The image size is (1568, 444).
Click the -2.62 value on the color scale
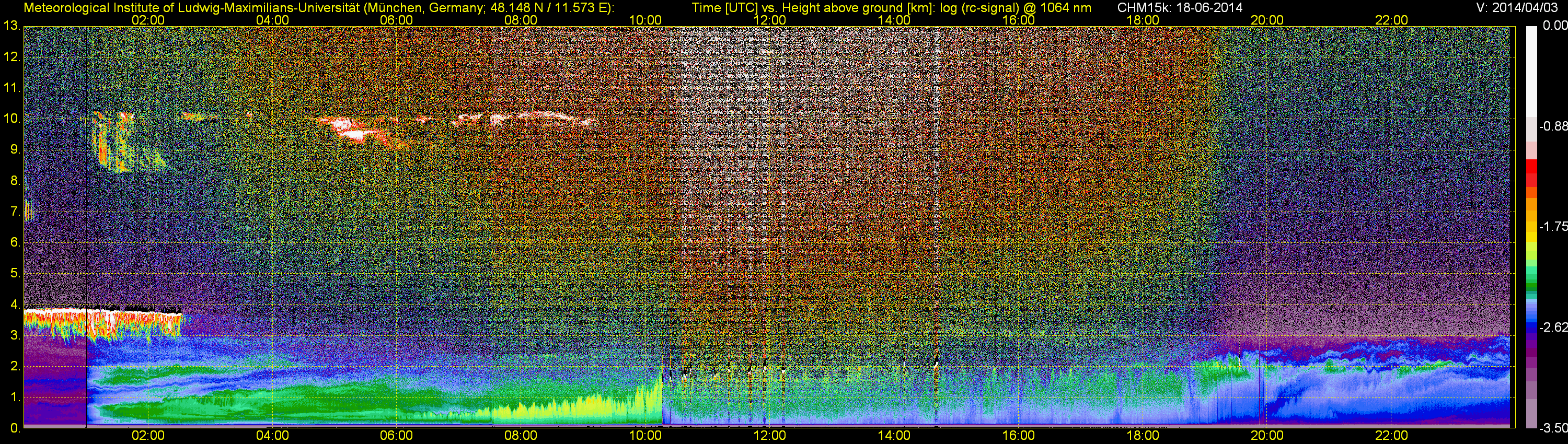(x=1553, y=327)
